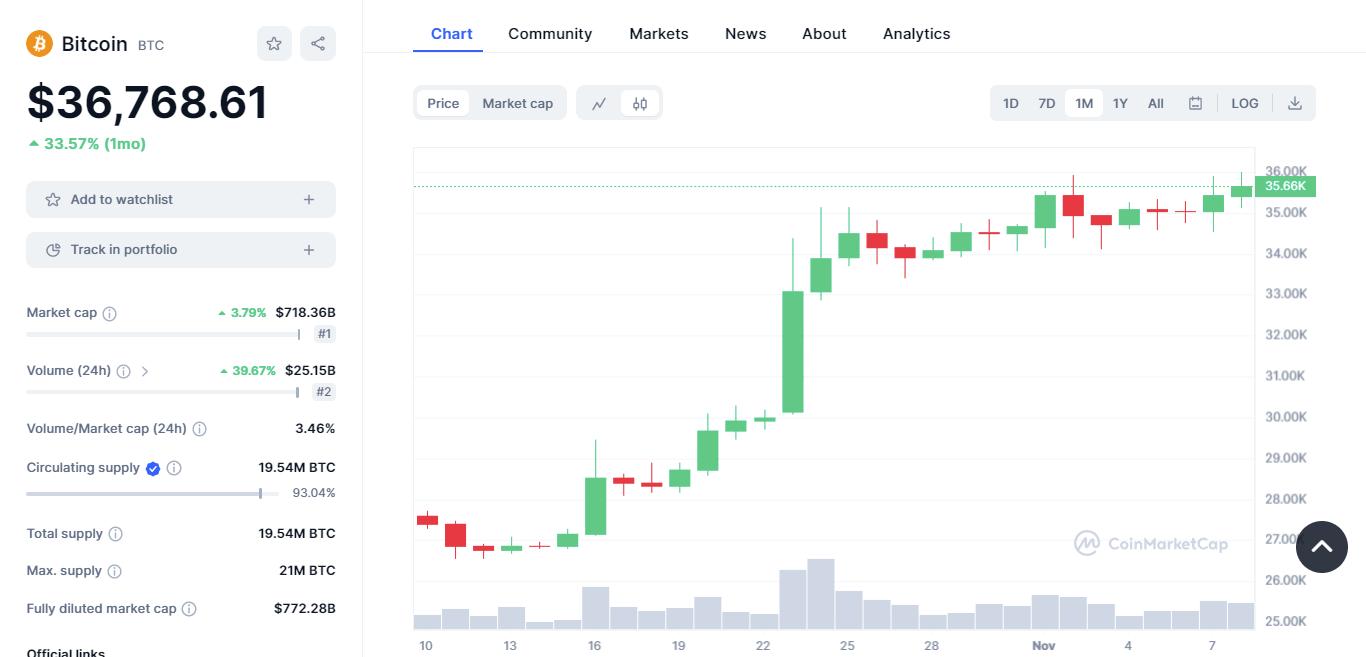This screenshot has height=657, width=1366.
Task: Set chart range to 1D
Action: click(1011, 103)
